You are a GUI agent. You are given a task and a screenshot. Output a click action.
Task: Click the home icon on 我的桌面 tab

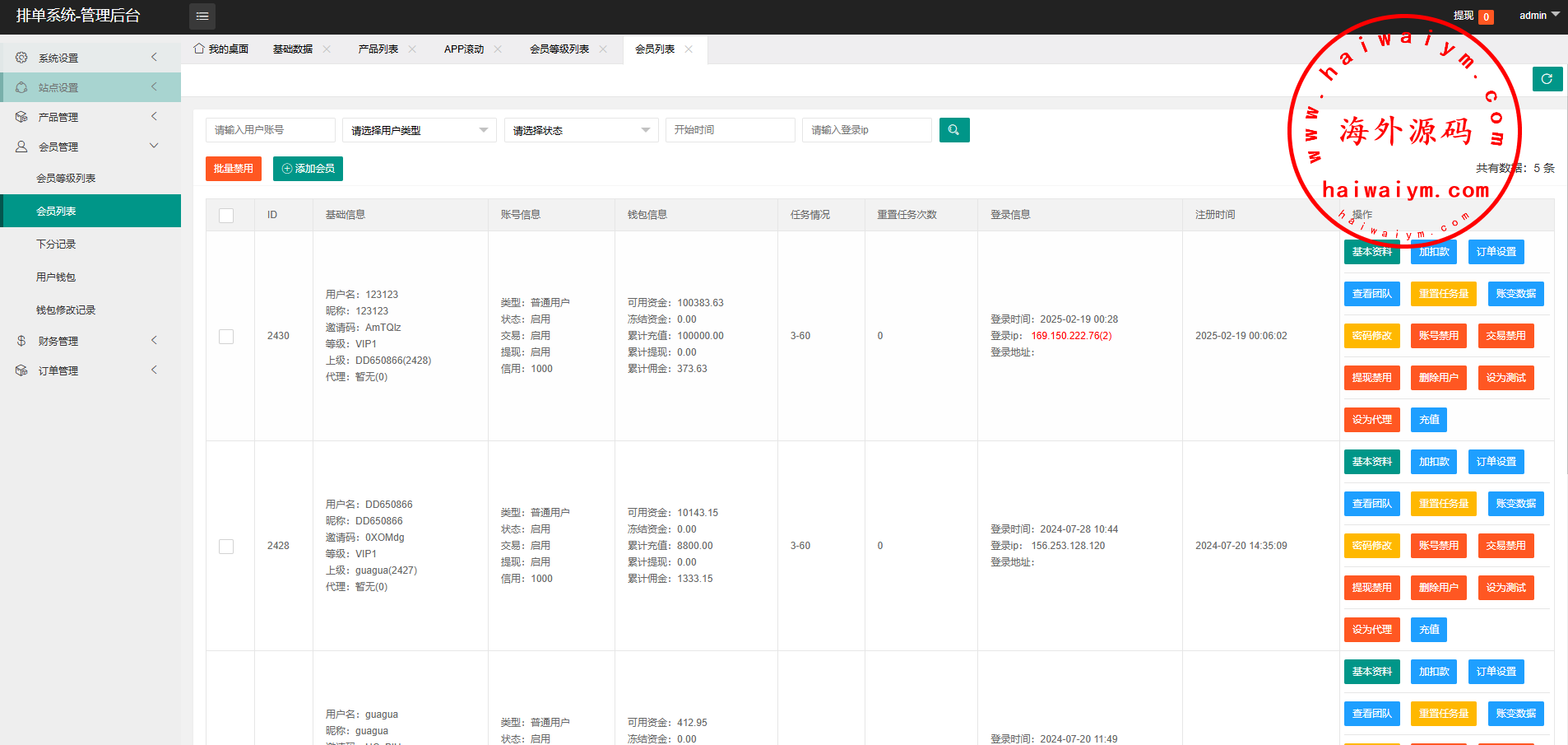[198, 49]
